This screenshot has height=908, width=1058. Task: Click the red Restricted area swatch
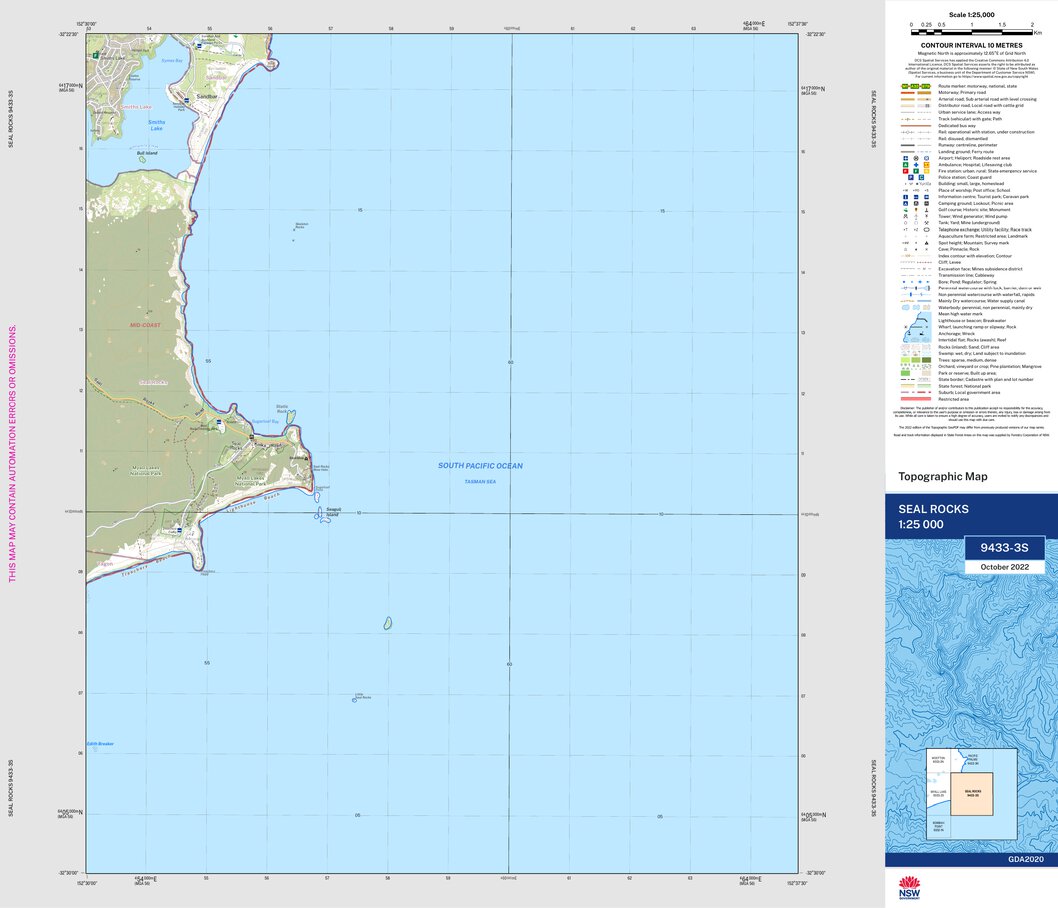pos(916,399)
